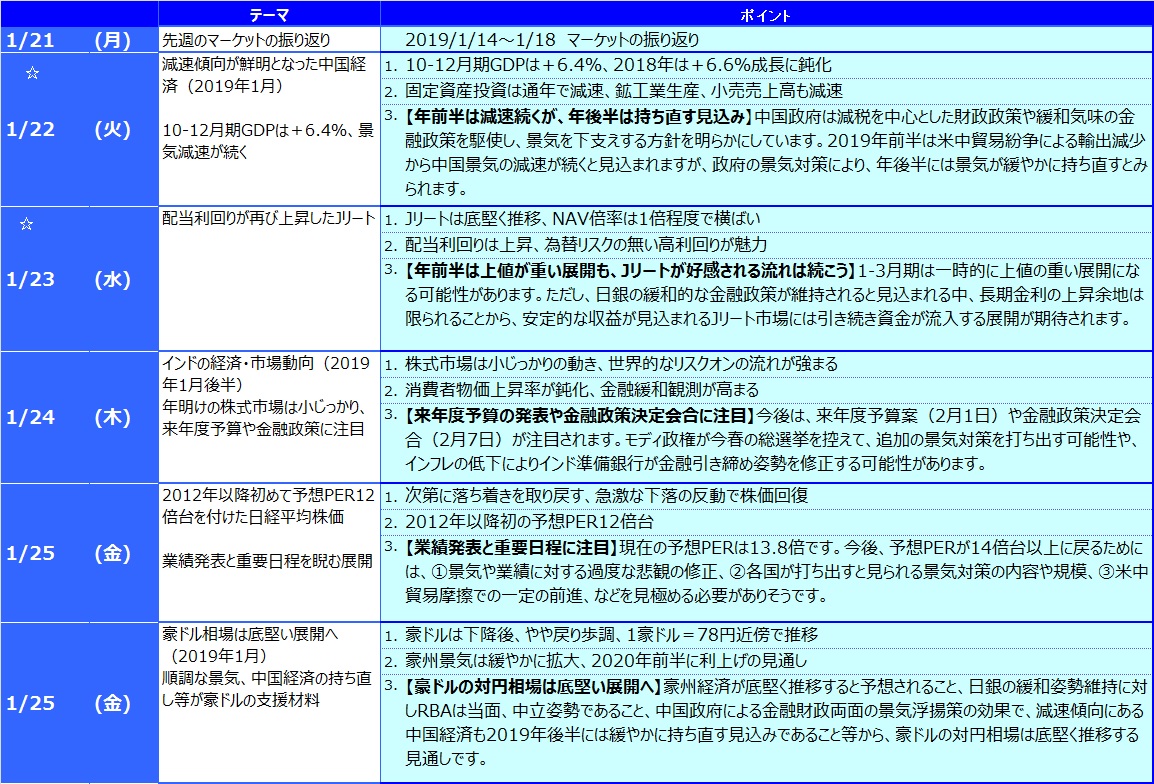Select the 2012年以降初の予想PER12倍台 point
Screen dimensions: 1154x784
[x=530, y=521]
